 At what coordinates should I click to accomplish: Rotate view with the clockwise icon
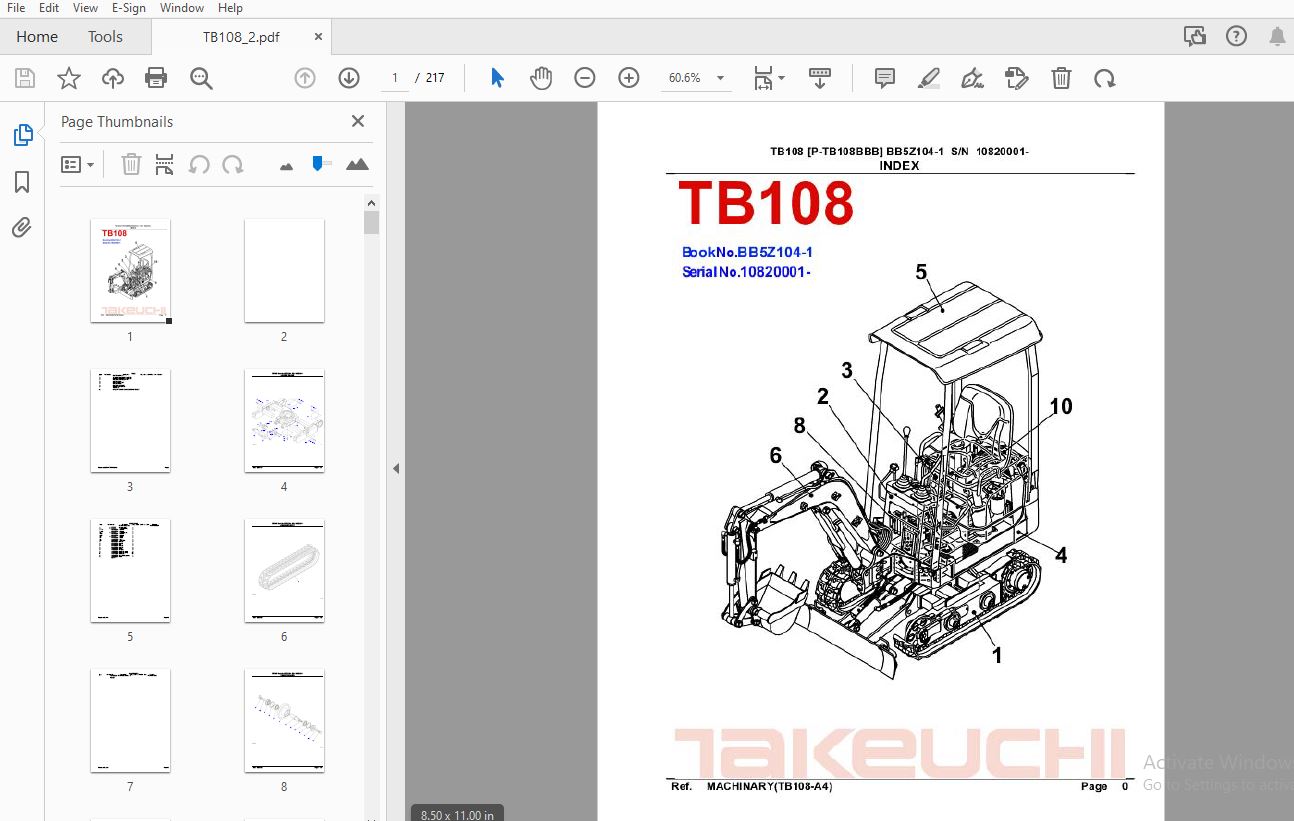[x=1105, y=78]
